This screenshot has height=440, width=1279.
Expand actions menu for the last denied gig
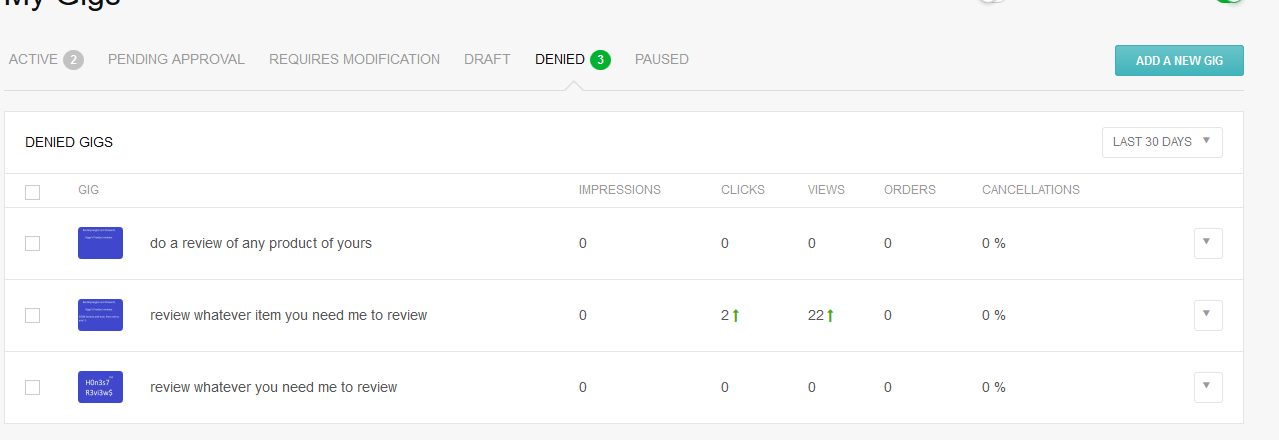click(1208, 387)
